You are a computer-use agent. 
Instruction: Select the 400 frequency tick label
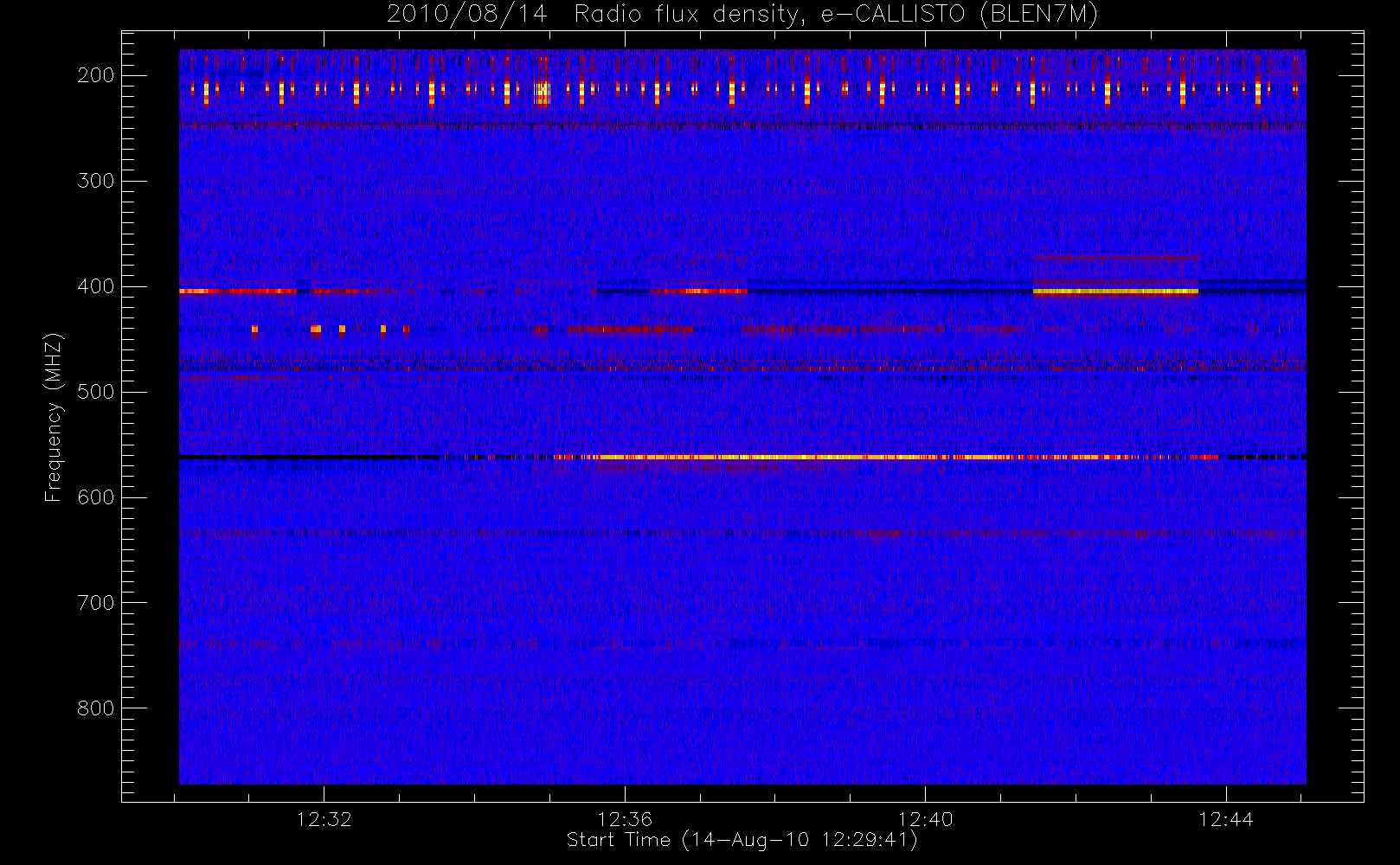95,286
